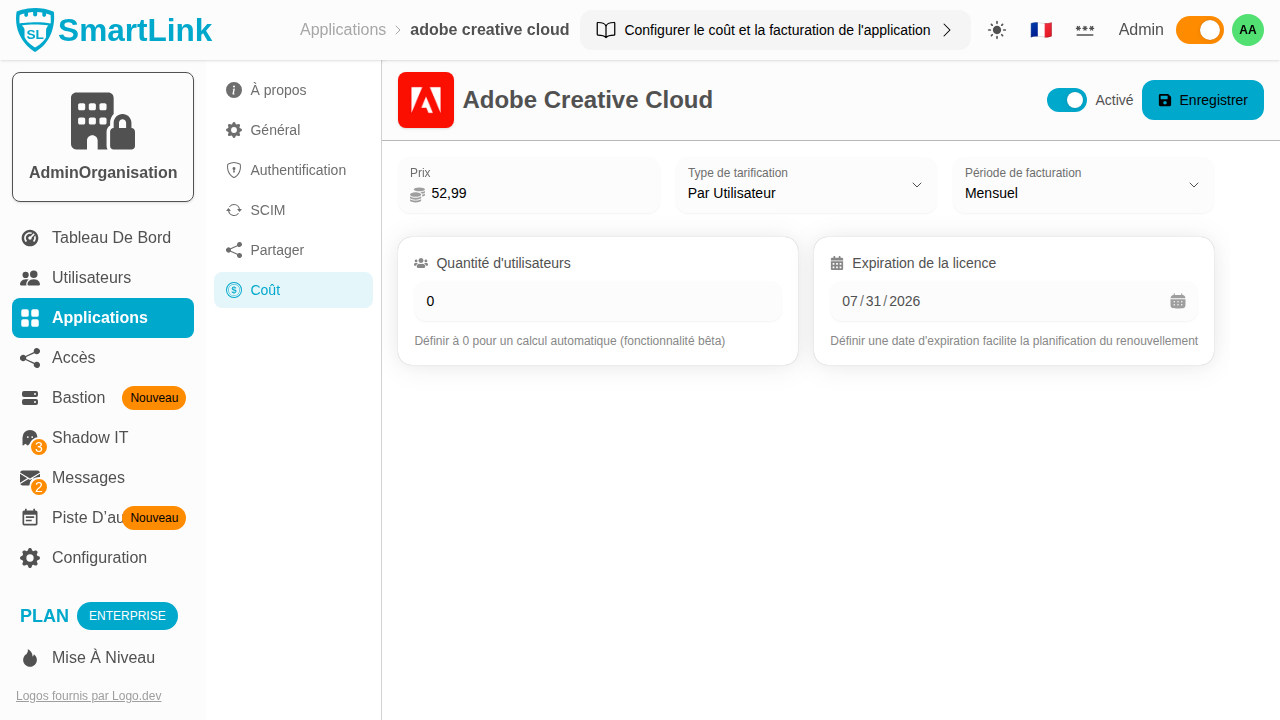Toggle the application Activé switch
Screen dimensions: 1280x720
(1066, 100)
